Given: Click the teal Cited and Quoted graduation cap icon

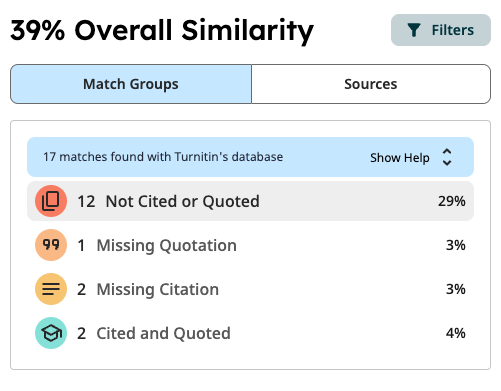Looking at the screenshot, I should tap(51, 333).
